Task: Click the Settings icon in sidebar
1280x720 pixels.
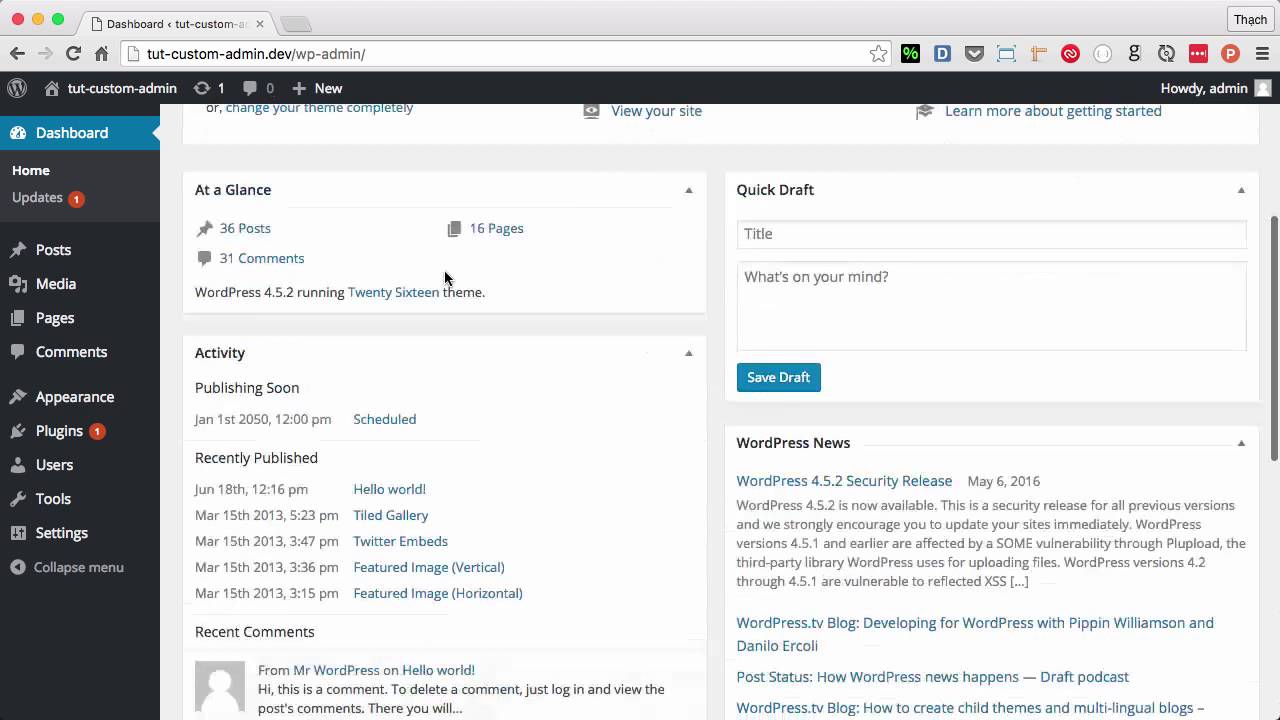Action: pos(18,533)
